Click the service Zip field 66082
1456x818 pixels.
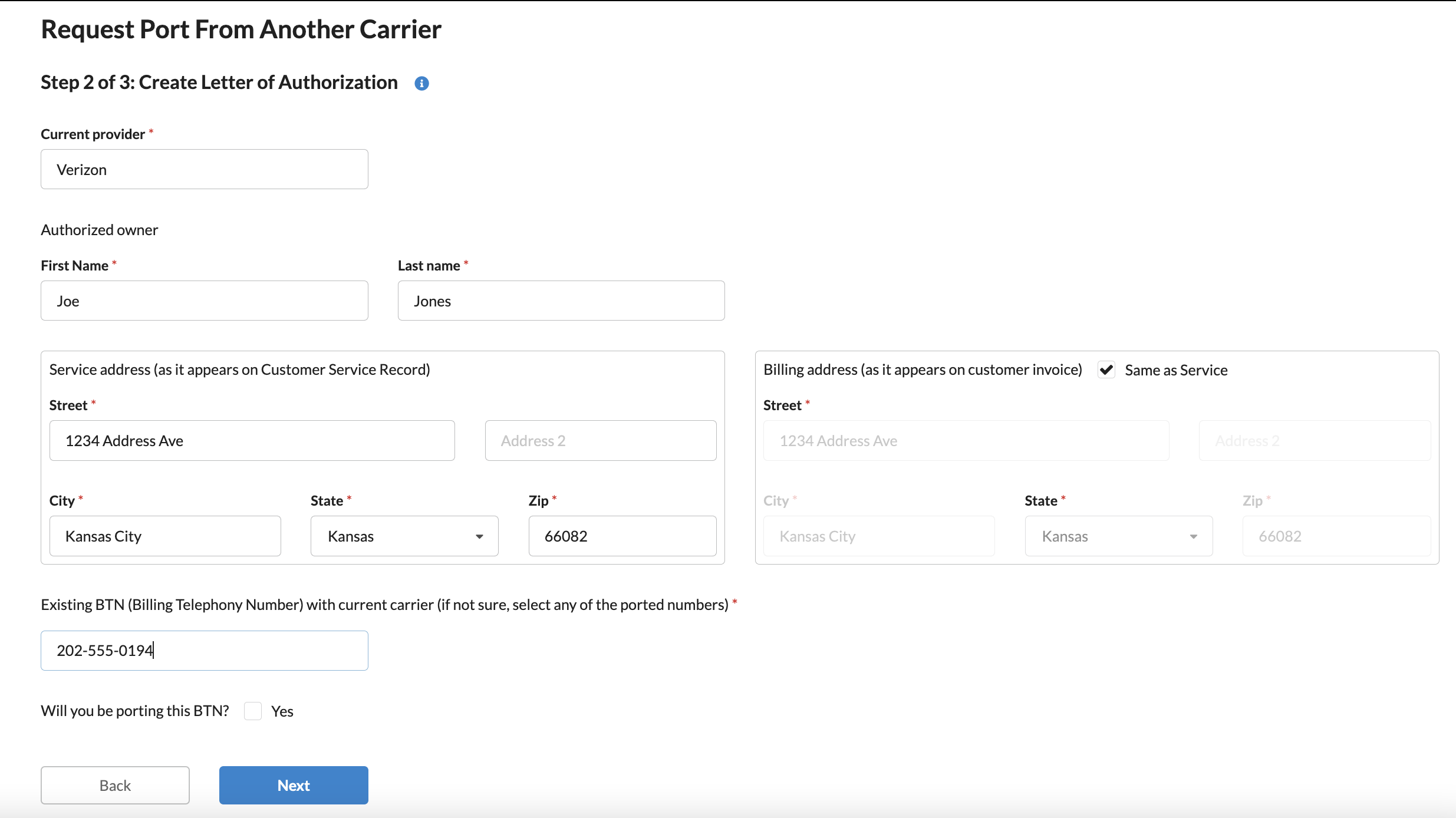click(622, 536)
